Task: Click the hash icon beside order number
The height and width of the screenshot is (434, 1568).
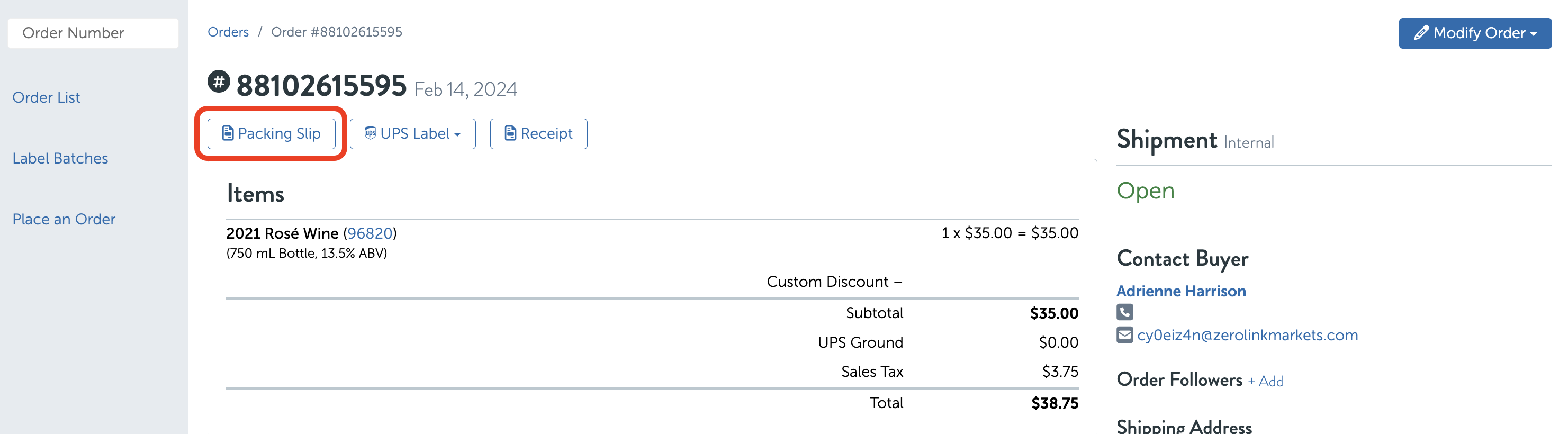Action: (219, 82)
